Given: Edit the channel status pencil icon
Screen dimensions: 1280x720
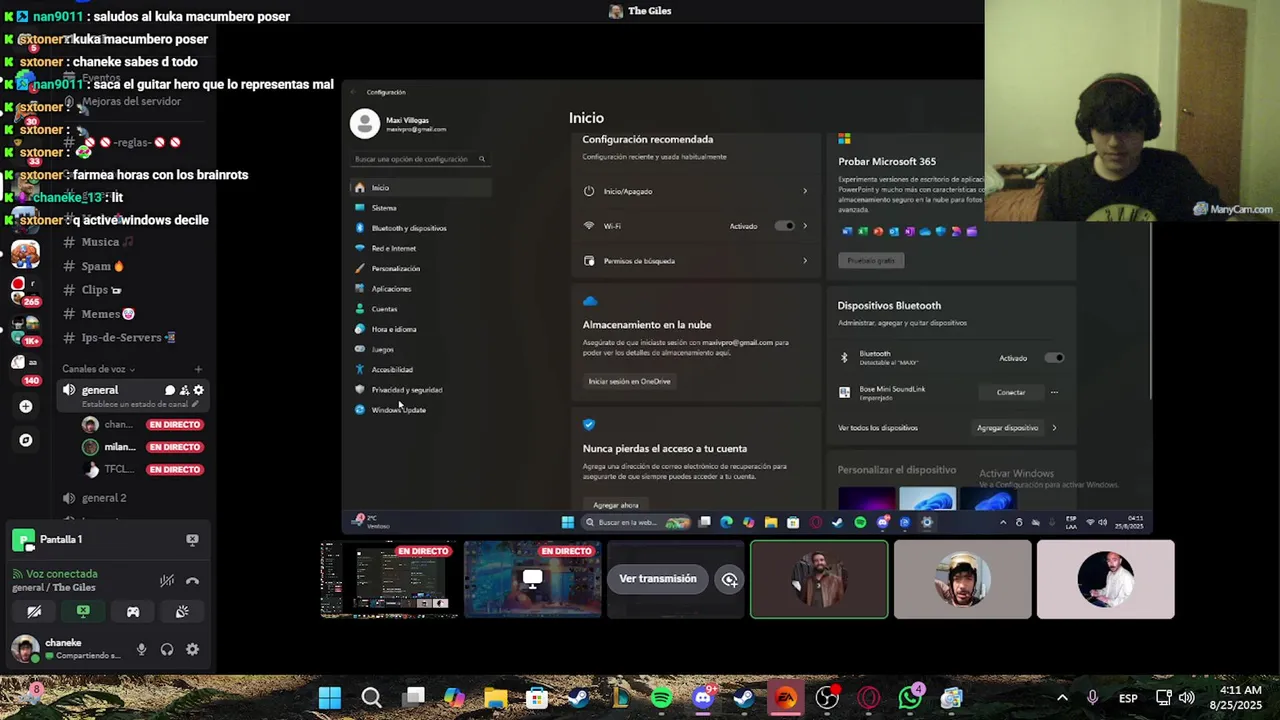Looking at the screenshot, I should point(195,404).
